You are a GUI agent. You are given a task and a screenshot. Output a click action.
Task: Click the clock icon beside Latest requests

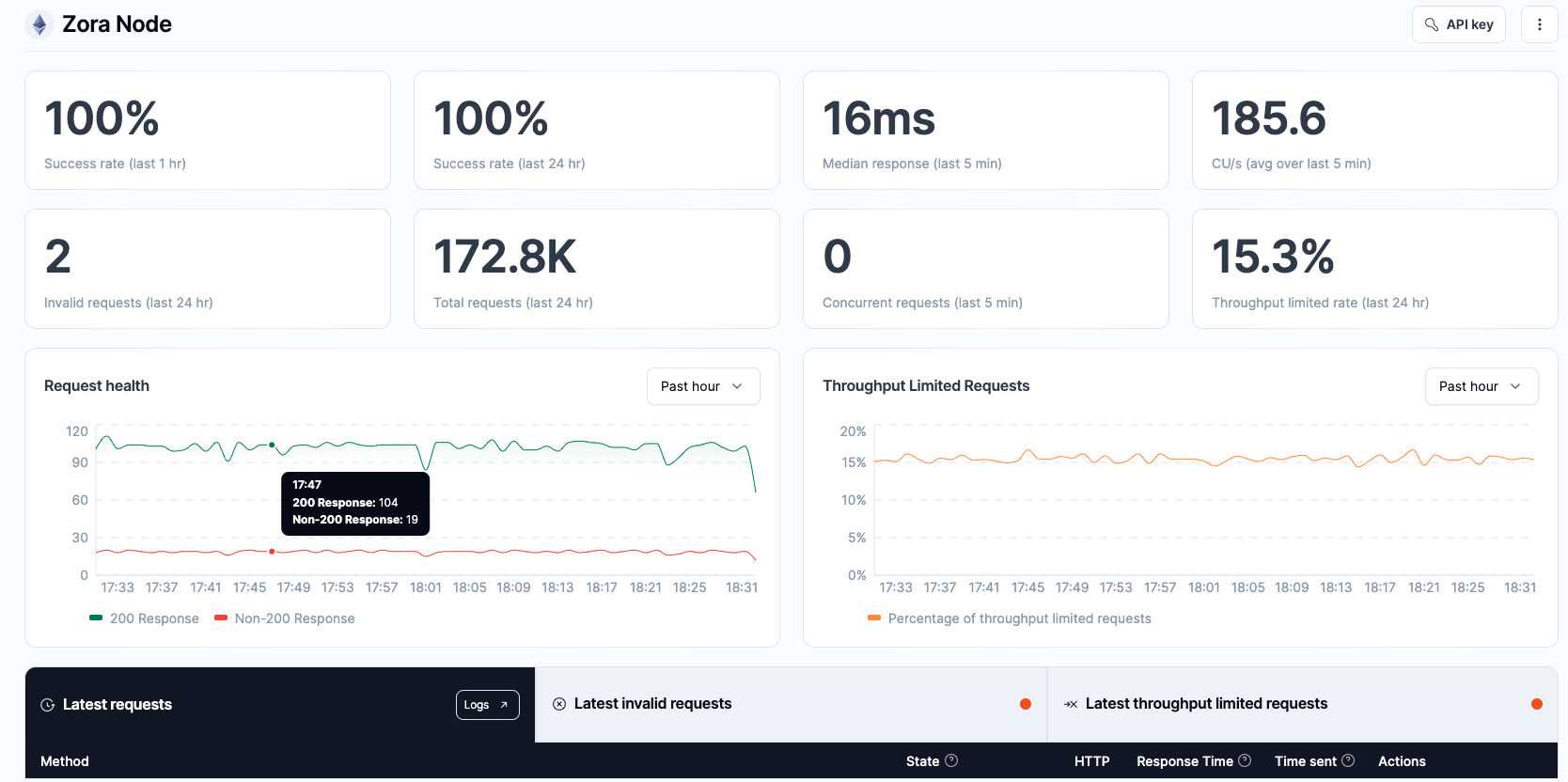pos(47,705)
